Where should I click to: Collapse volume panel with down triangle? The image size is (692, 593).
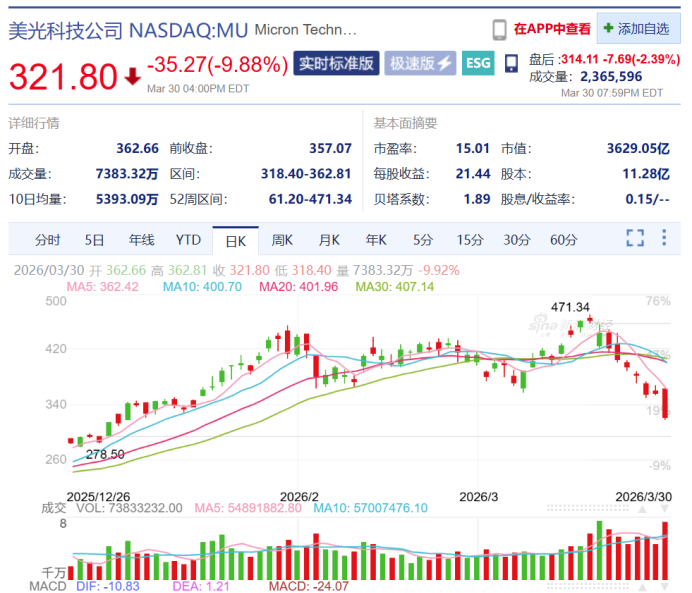(x=664, y=509)
